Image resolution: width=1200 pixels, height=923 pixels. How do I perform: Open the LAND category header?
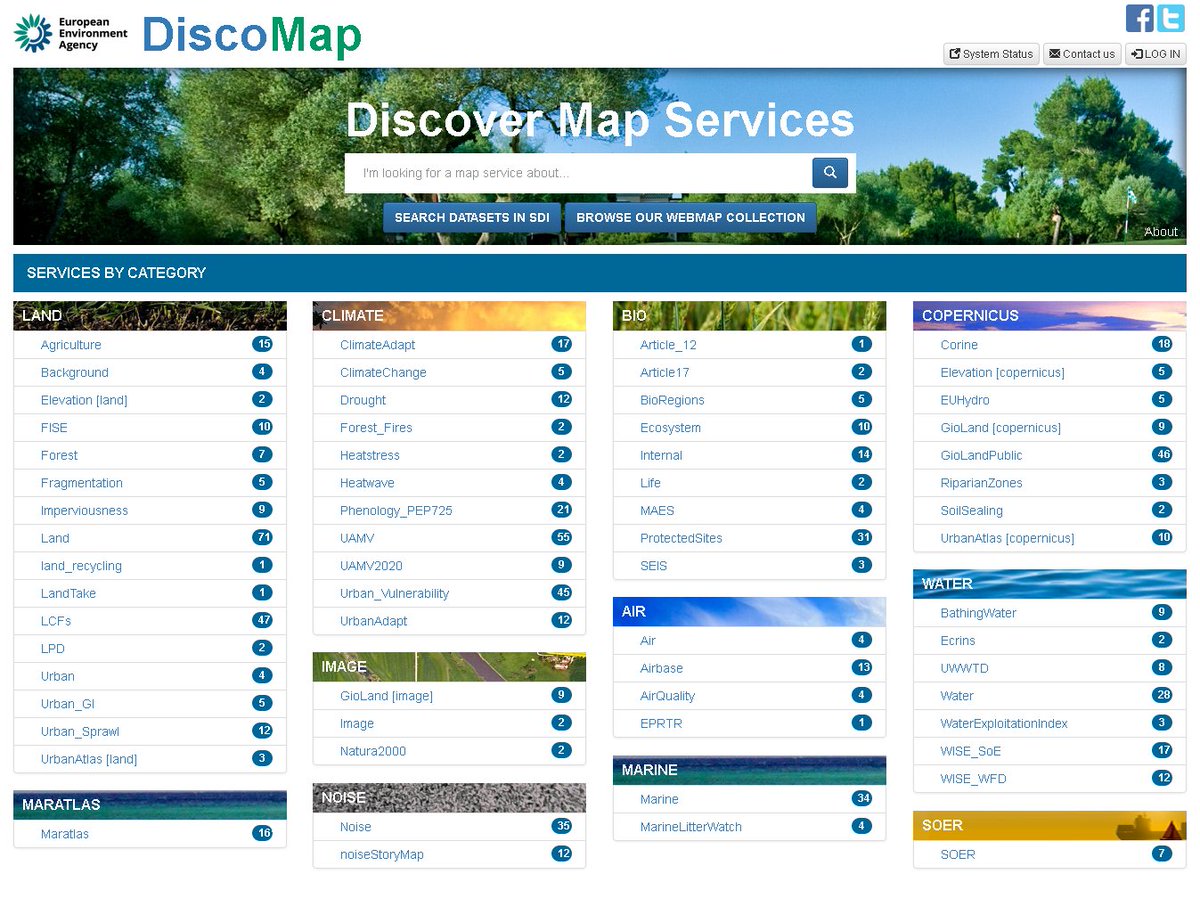point(150,316)
